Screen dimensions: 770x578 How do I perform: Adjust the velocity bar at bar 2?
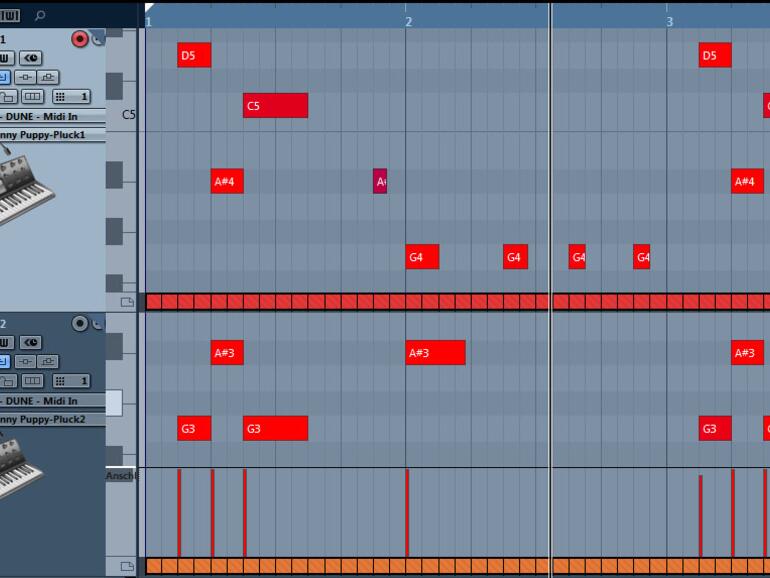407,513
